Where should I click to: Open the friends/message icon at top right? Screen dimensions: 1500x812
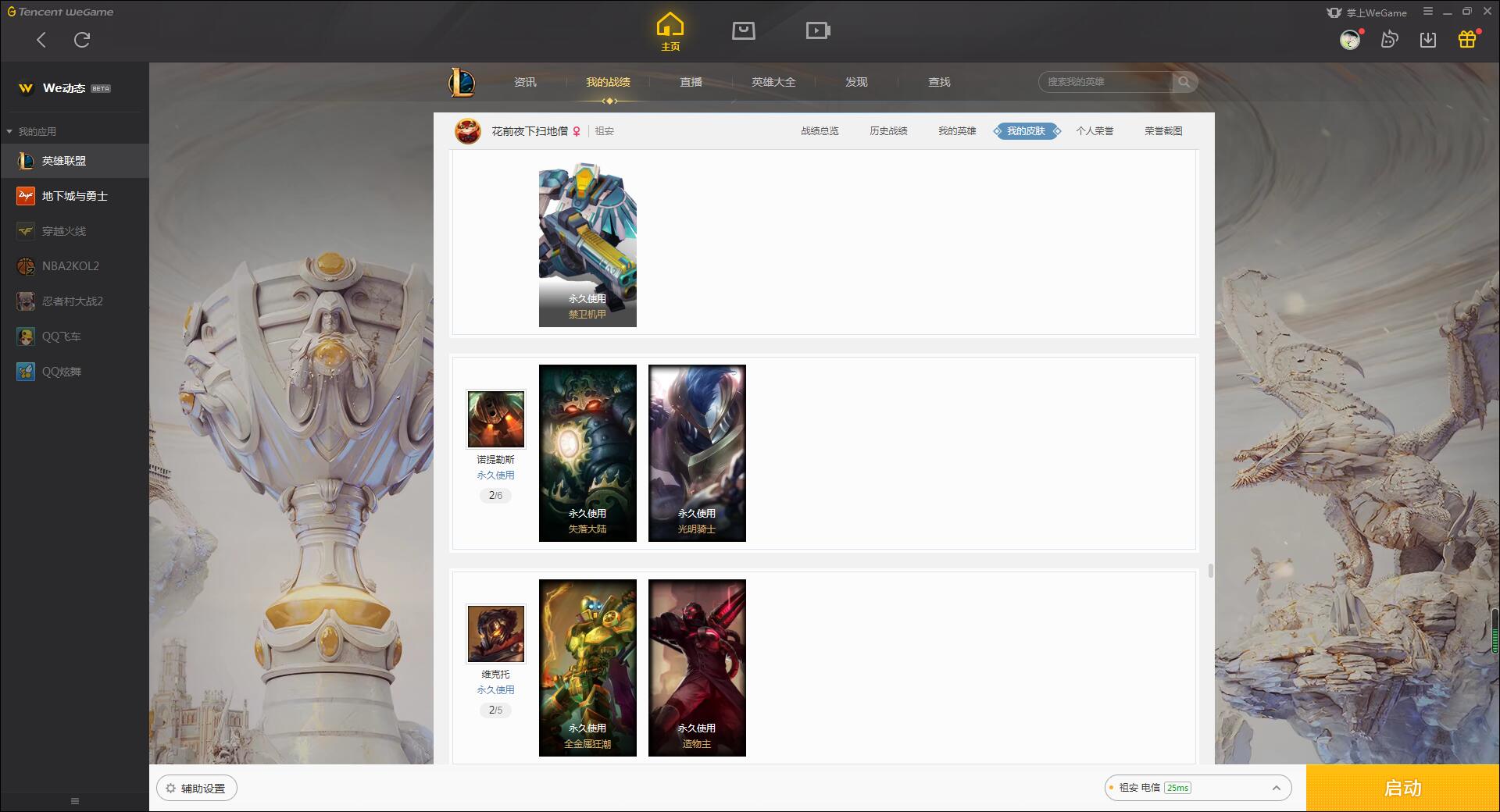pyautogui.click(x=1389, y=39)
